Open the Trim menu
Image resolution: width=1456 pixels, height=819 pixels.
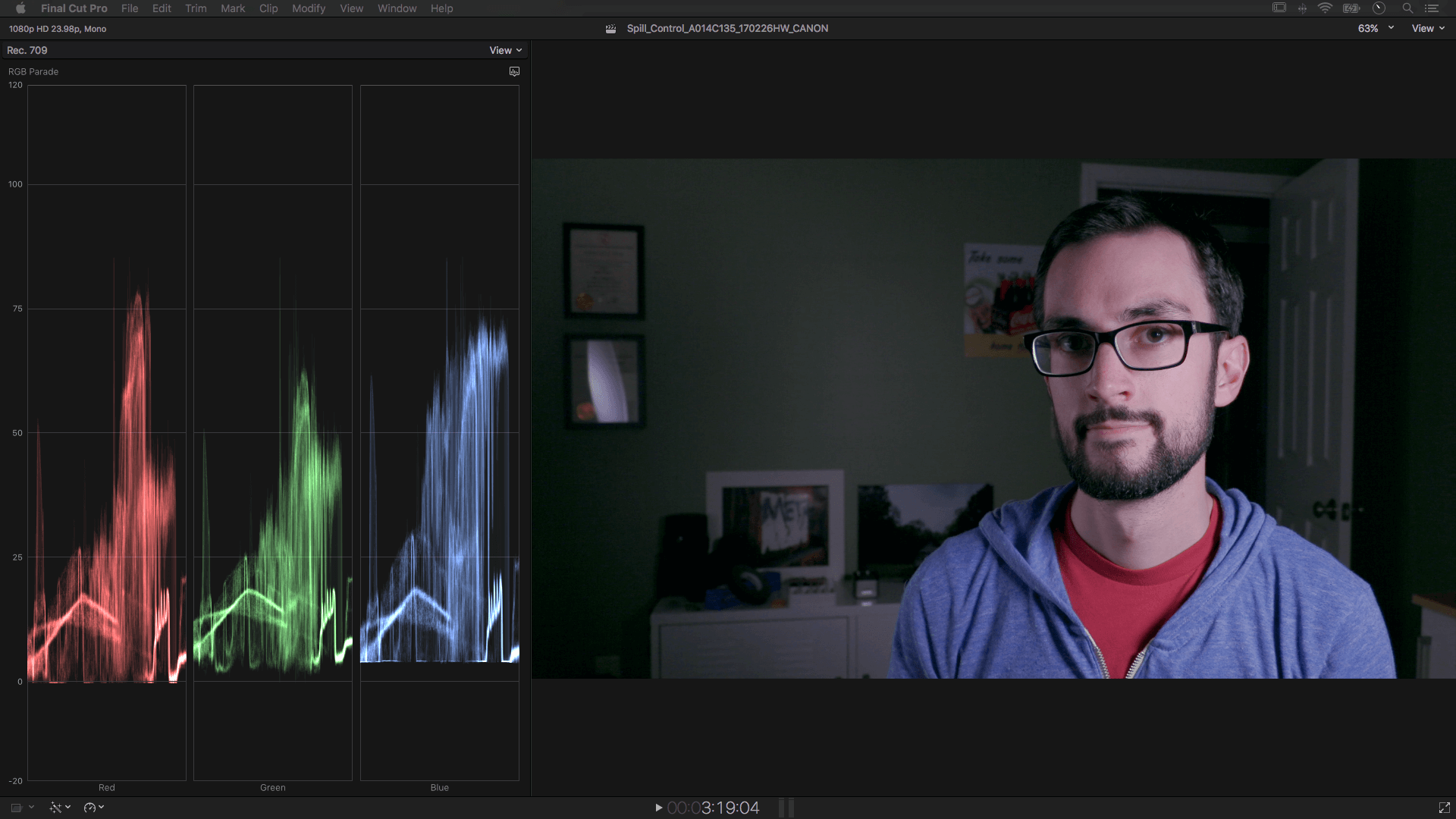click(196, 8)
